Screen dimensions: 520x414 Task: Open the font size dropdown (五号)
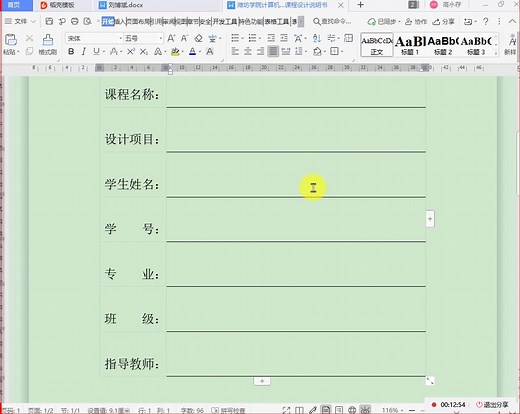click(161, 39)
